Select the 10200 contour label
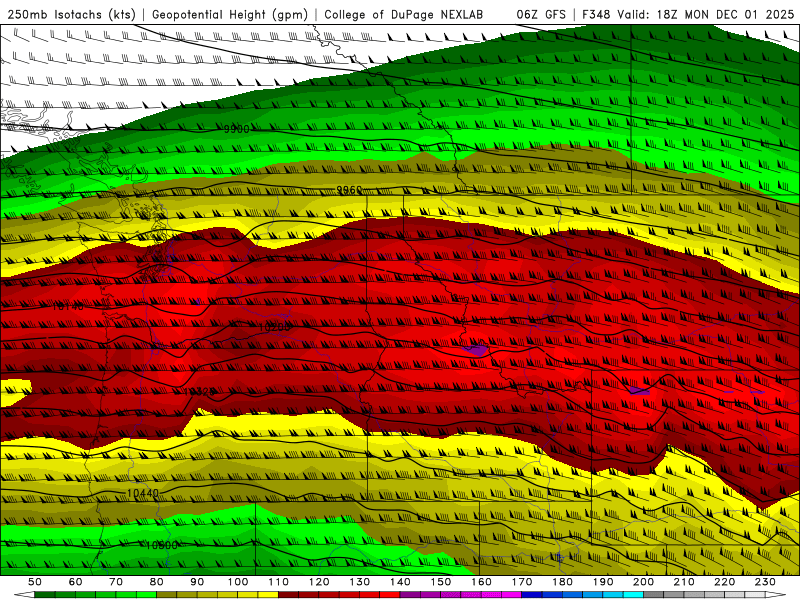 (274, 327)
